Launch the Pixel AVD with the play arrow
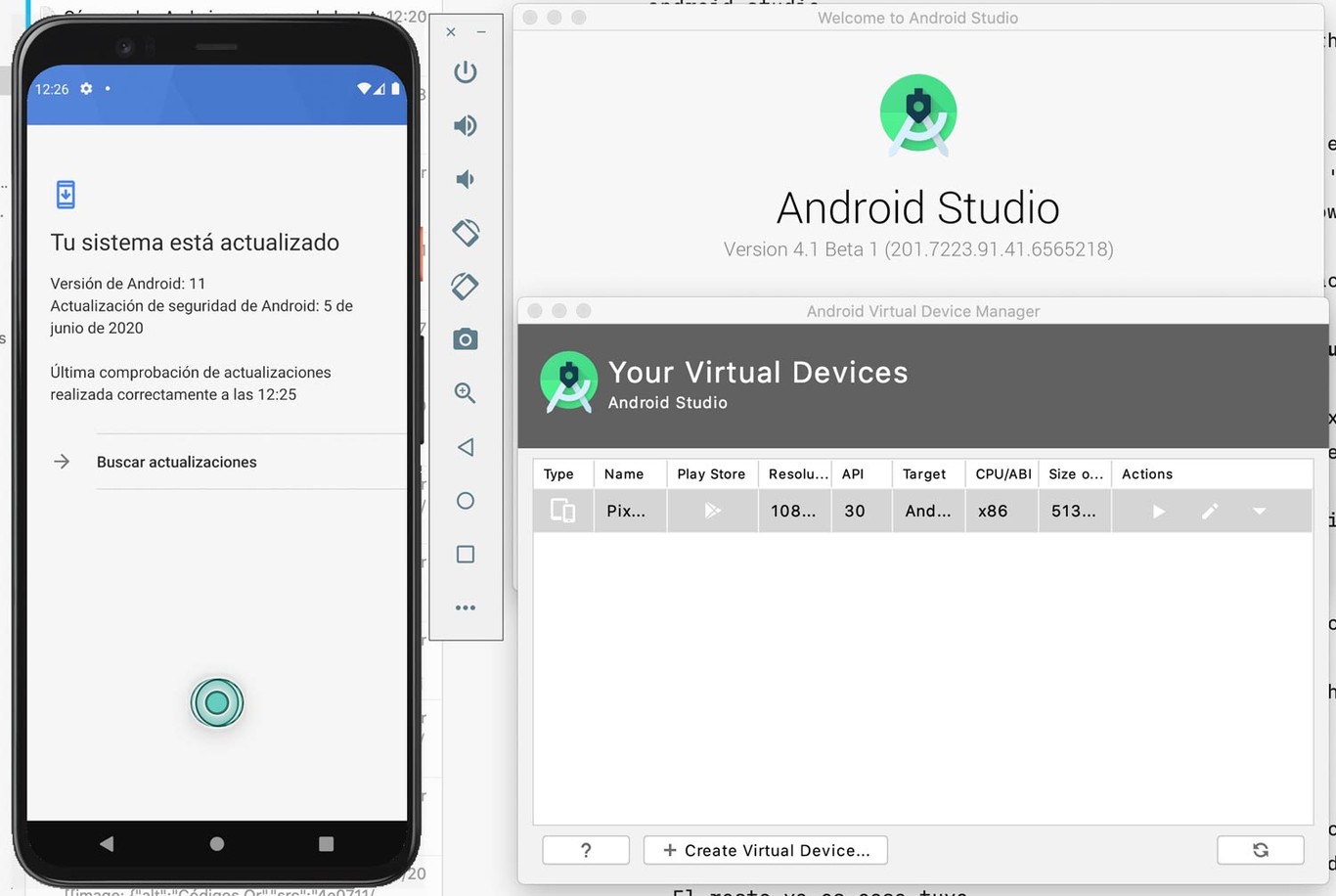 pos(1158,511)
